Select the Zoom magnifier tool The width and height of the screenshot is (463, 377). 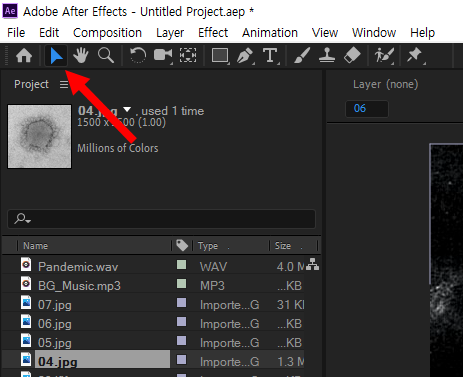pos(106,56)
